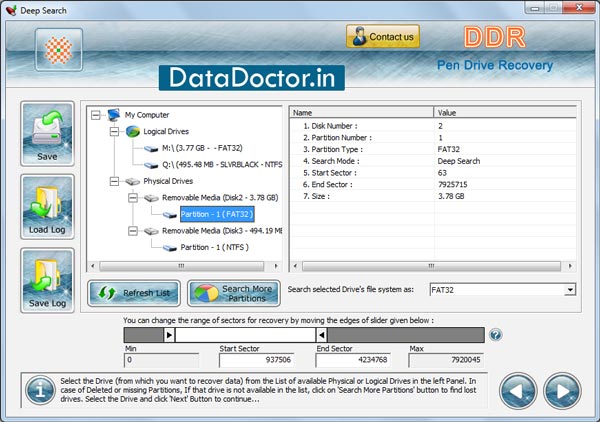Screen dimensions: 600x422
Task: Open the Contact us button
Action: (x=383, y=37)
